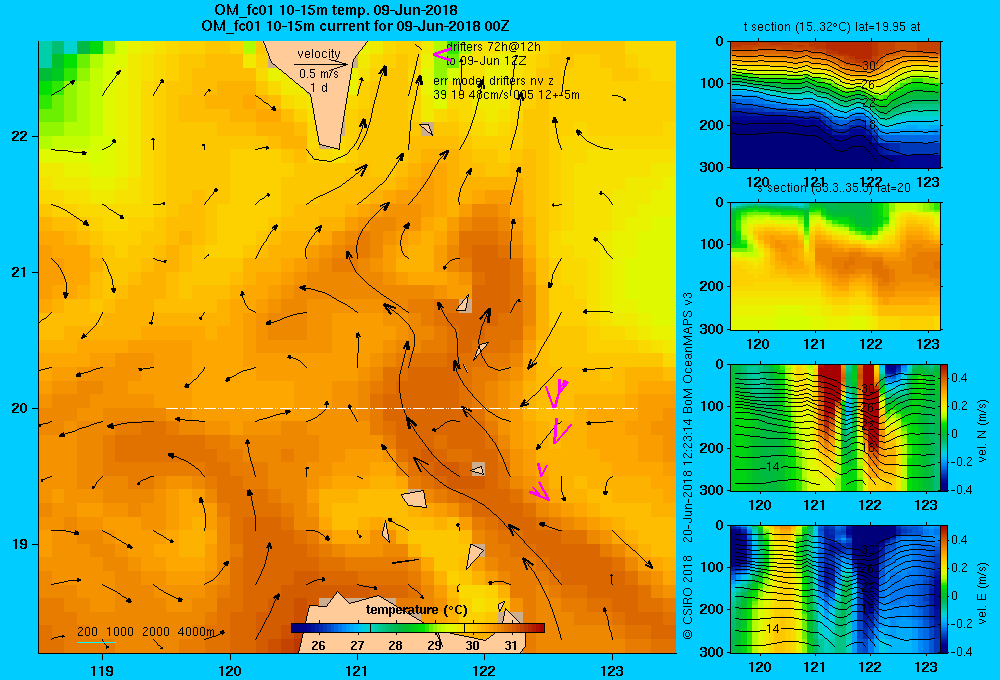Image resolution: width=1000 pixels, height=680 pixels.
Task: Click the 't section (15..32°C) lat=19.95' title
Action: [x=832, y=27]
